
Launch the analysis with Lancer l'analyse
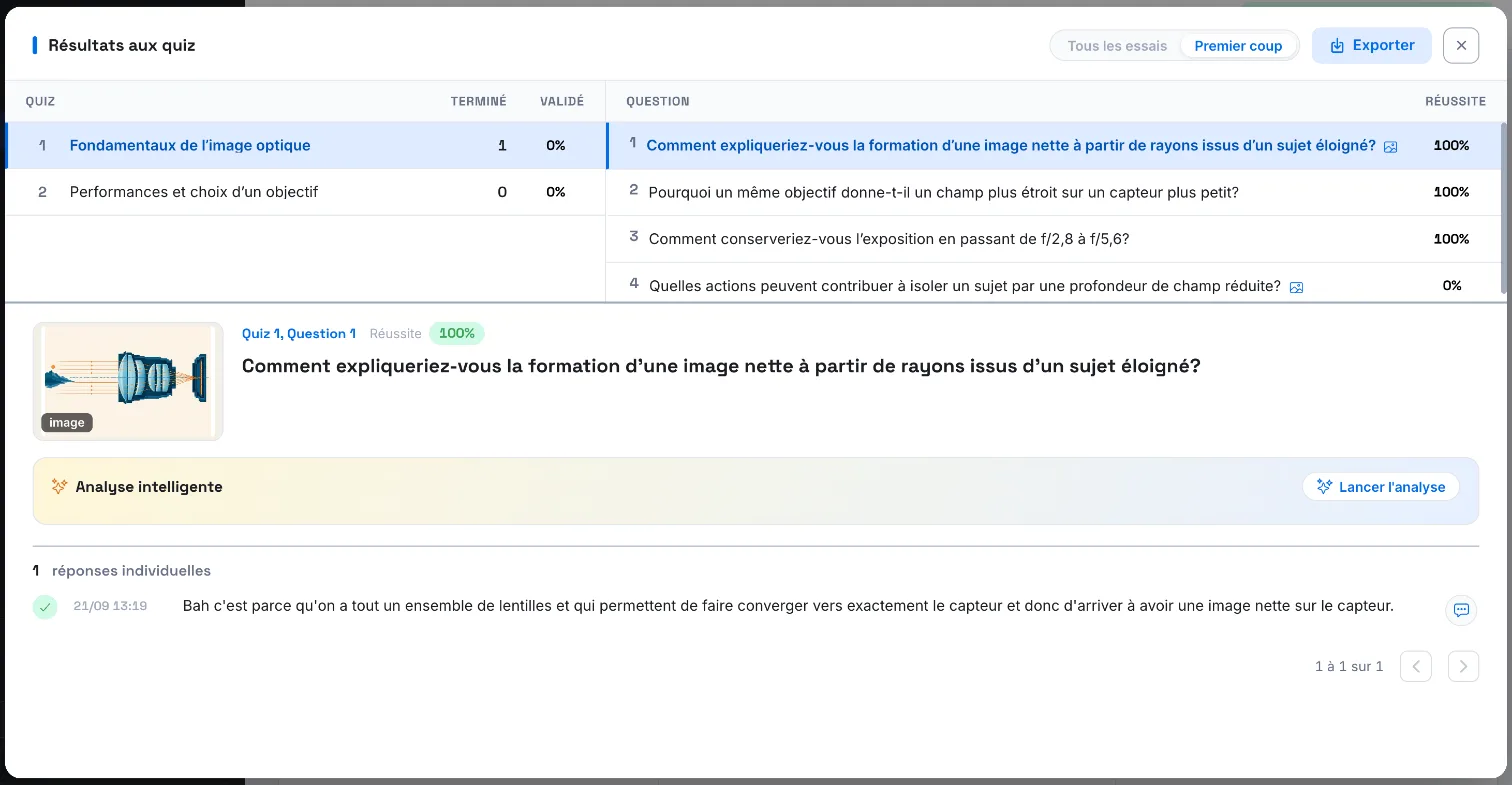coord(1380,487)
